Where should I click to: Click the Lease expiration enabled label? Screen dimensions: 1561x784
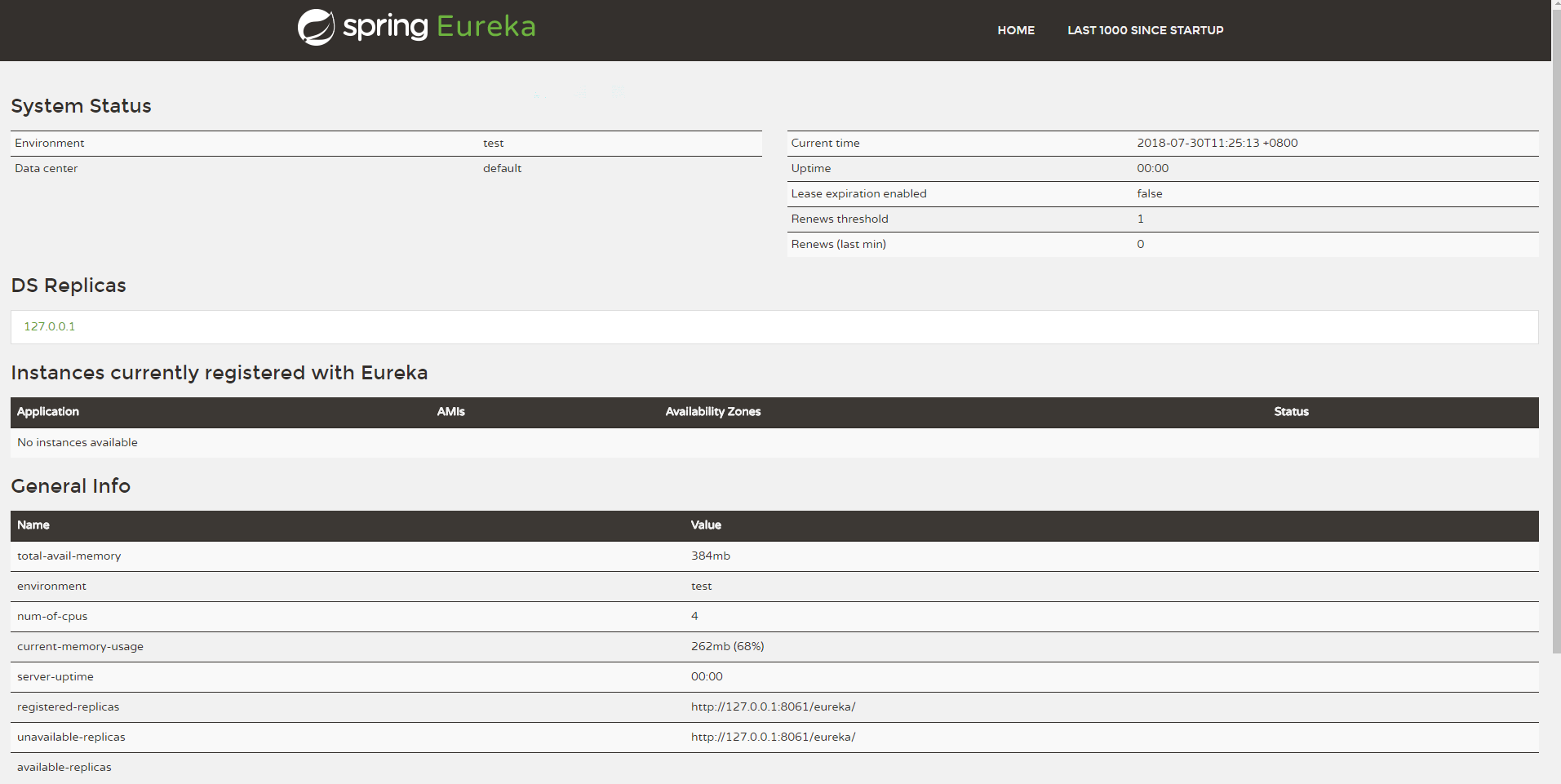858,194
